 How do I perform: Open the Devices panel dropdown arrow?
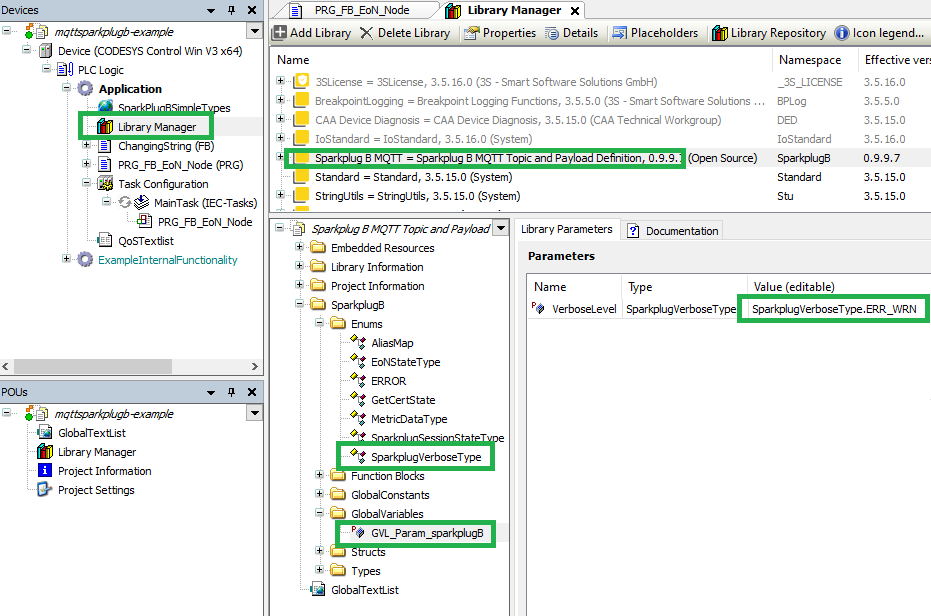click(253, 32)
